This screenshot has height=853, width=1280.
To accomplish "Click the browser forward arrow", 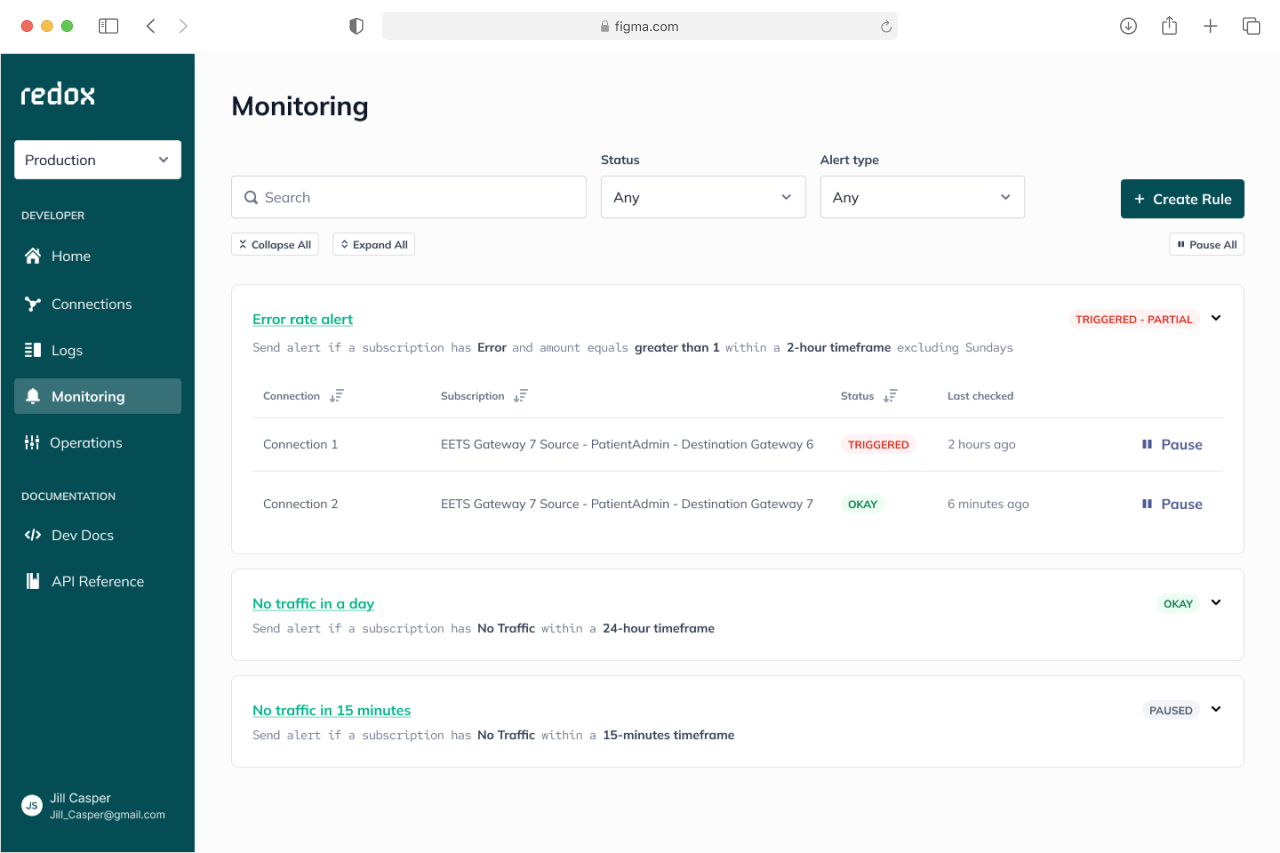I will tap(183, 26).
